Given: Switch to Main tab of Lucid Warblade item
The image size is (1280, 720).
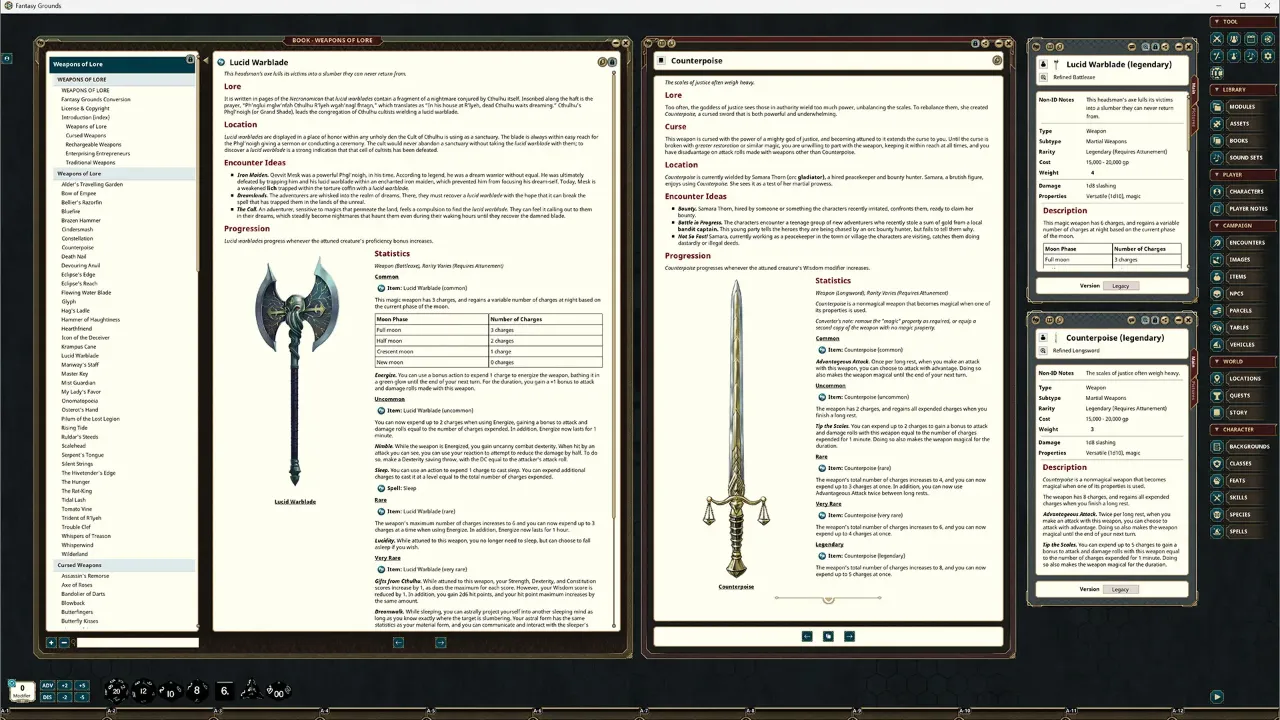Looking at the screenshot, I should coord(1193,88).
